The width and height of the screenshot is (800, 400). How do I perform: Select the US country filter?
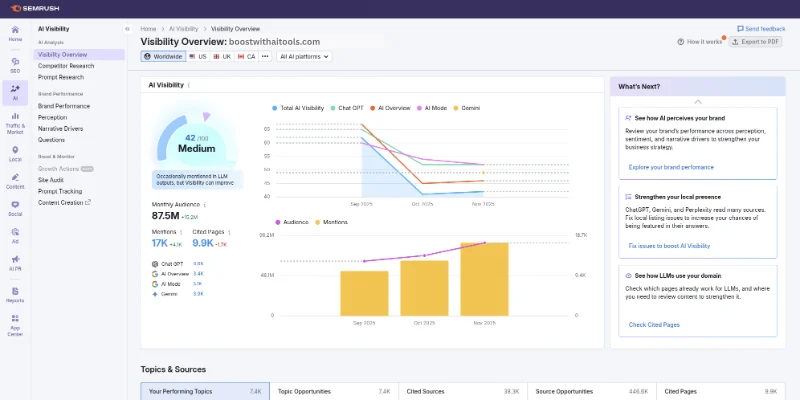coord(197,57)
